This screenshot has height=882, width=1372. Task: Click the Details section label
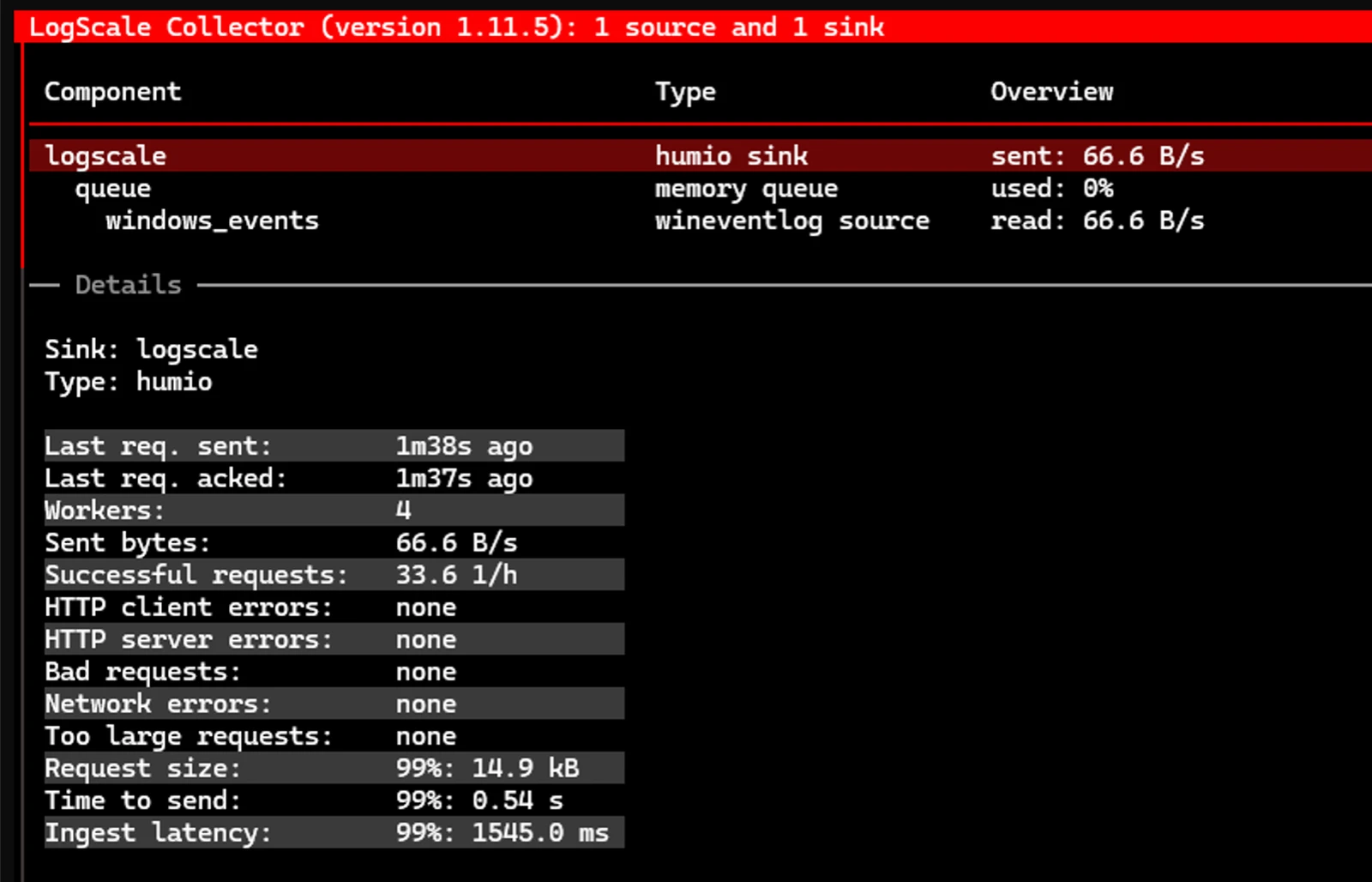click(x=129, y=285)
